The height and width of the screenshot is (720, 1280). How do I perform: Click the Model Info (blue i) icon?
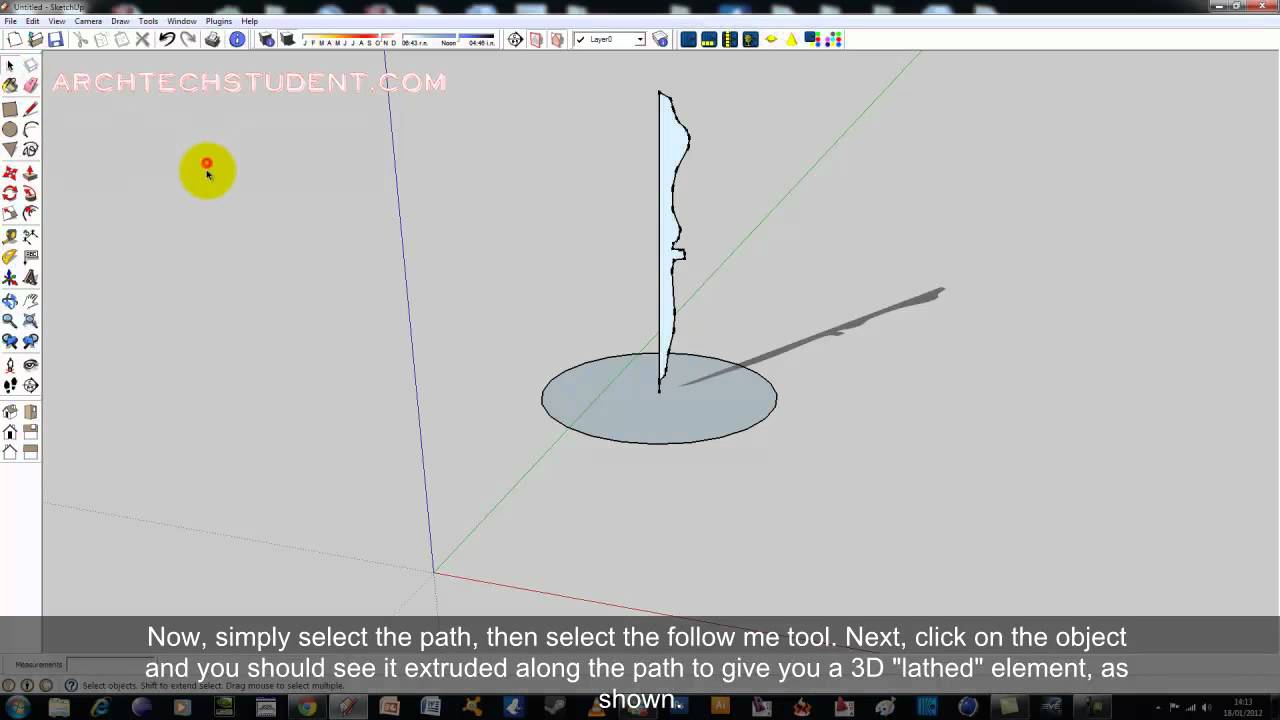pos(237,40)
